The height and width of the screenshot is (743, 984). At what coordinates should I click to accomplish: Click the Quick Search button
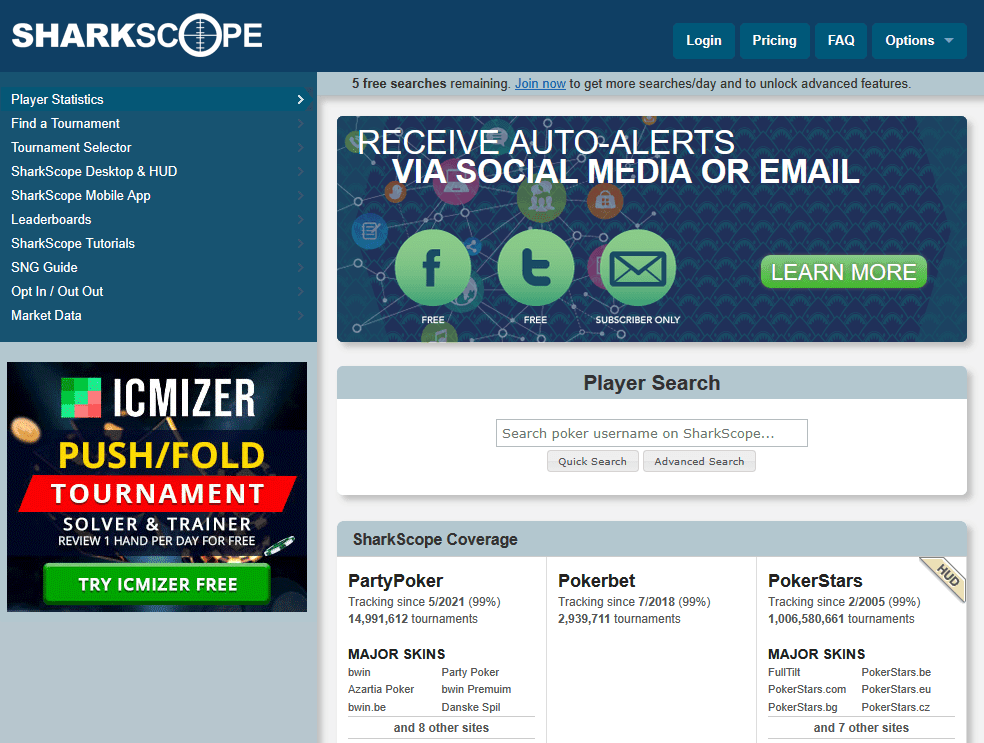592,461
